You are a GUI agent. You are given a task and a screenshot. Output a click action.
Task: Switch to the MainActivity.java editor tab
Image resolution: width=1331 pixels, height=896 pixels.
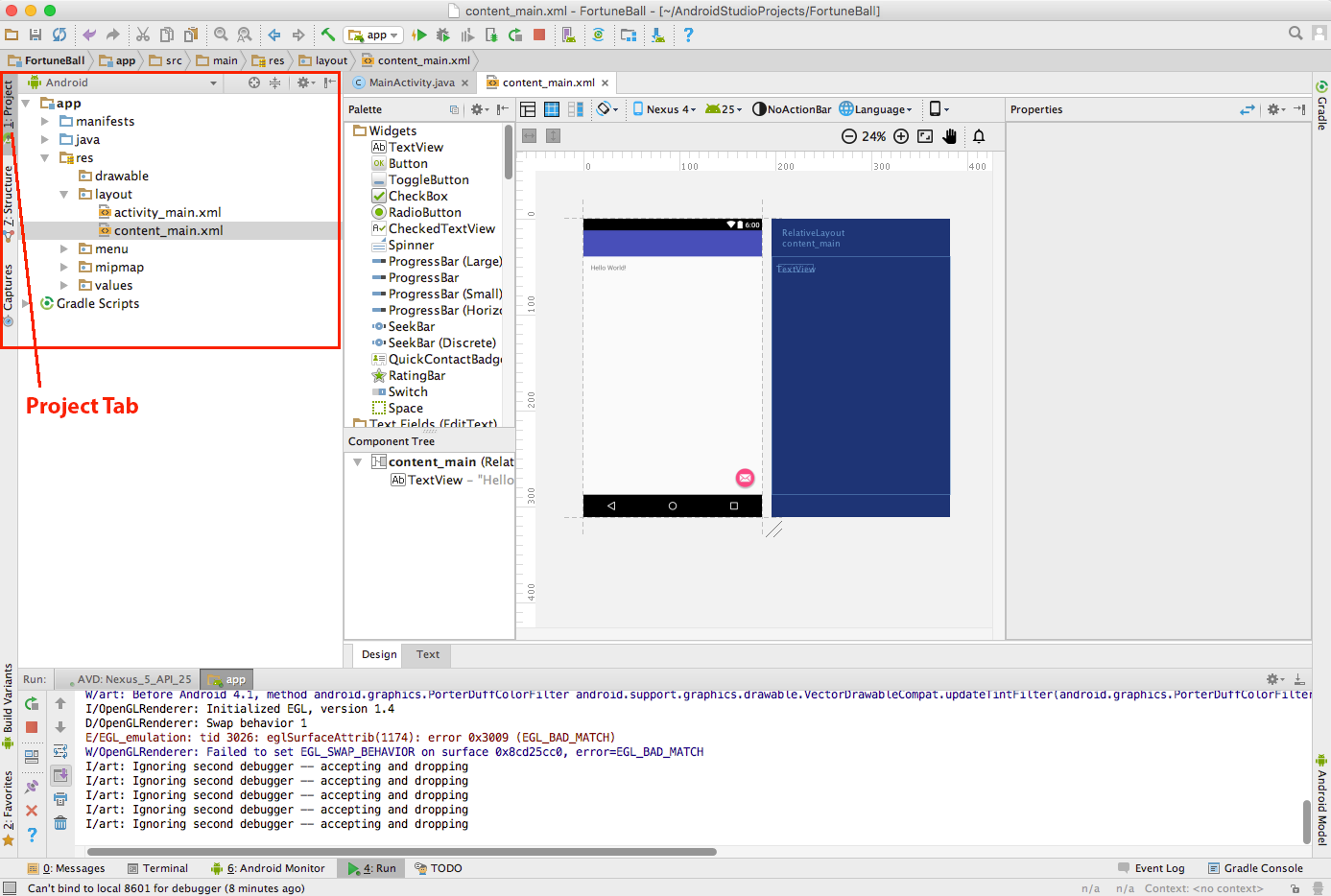pyautogui.click(x=411, y=83)
